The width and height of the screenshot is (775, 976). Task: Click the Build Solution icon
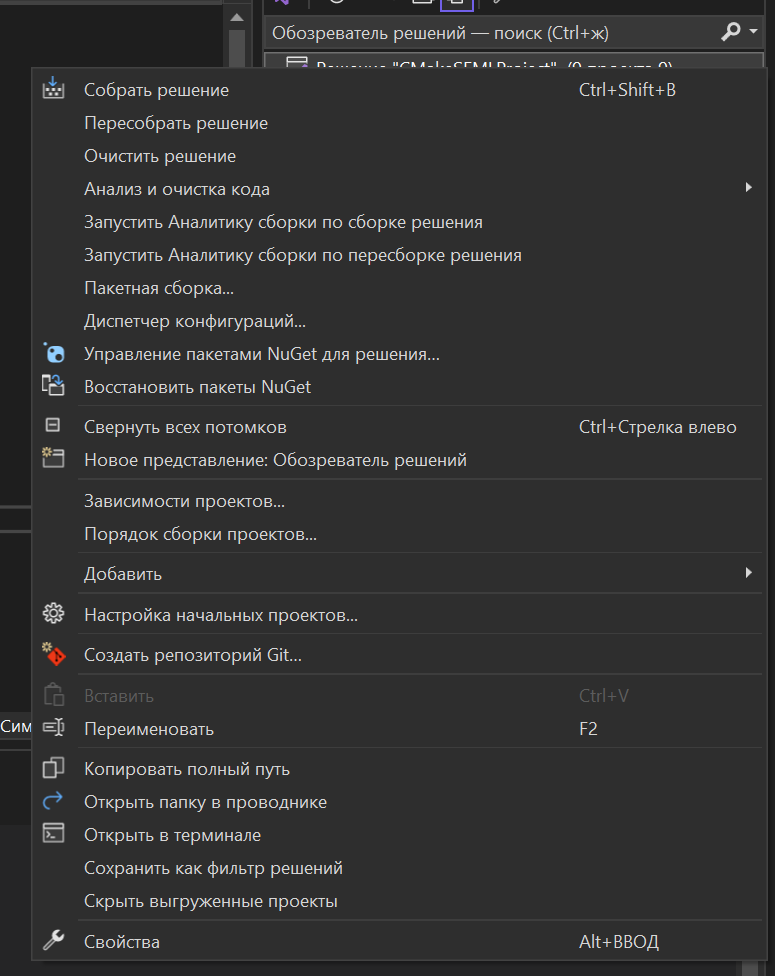point(53,90)
